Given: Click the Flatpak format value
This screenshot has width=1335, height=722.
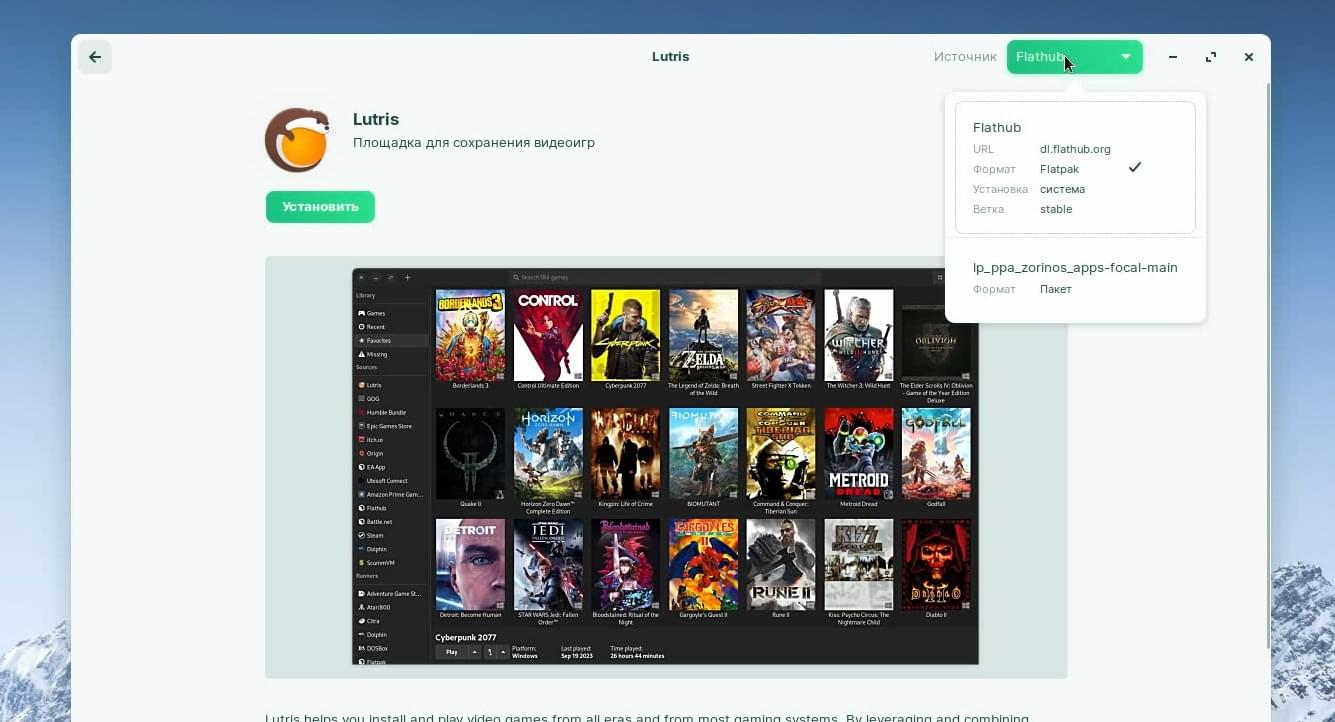Looking at the screenshot, I should click(1059, 169).
